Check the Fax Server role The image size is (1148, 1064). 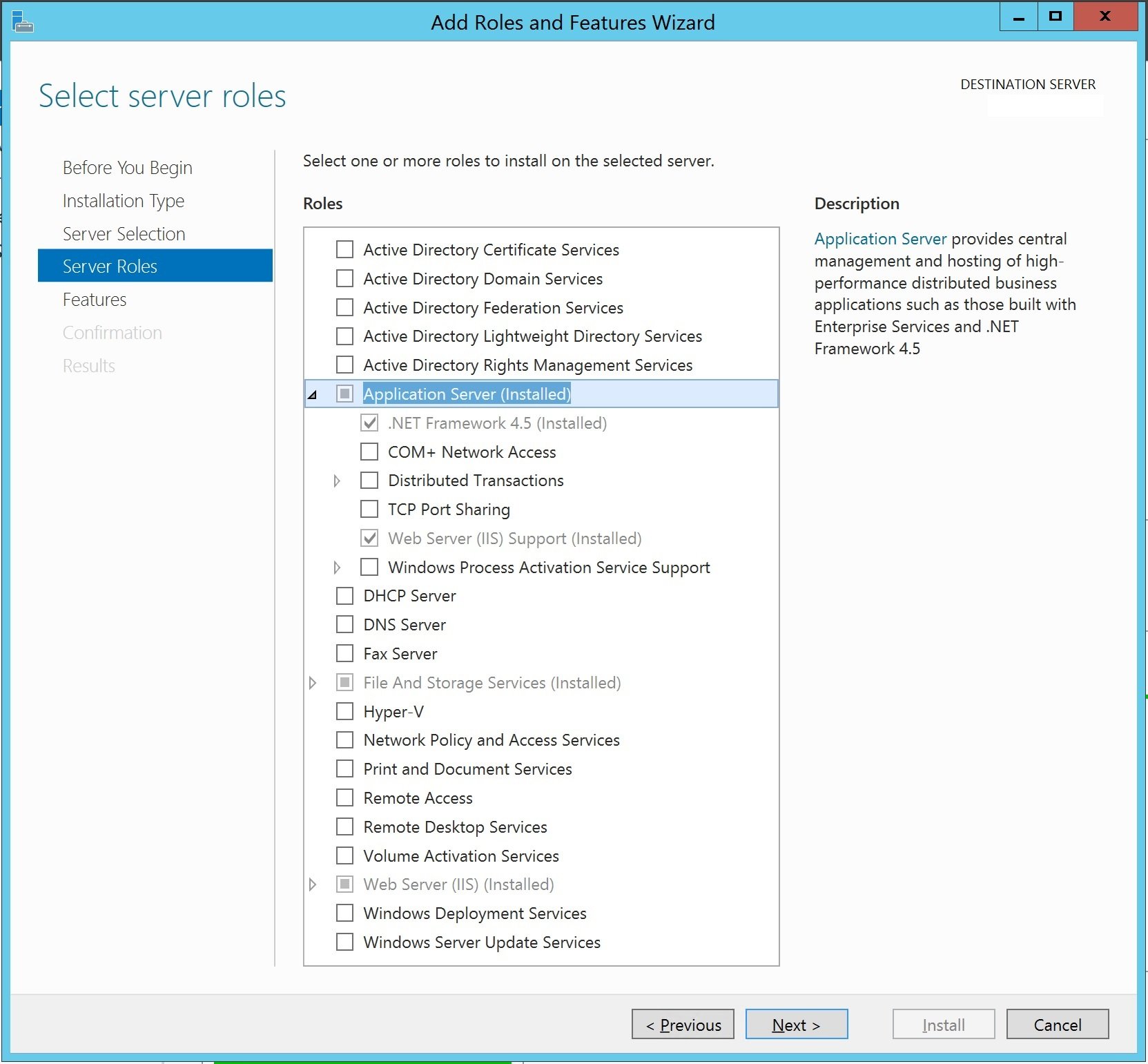344,653
